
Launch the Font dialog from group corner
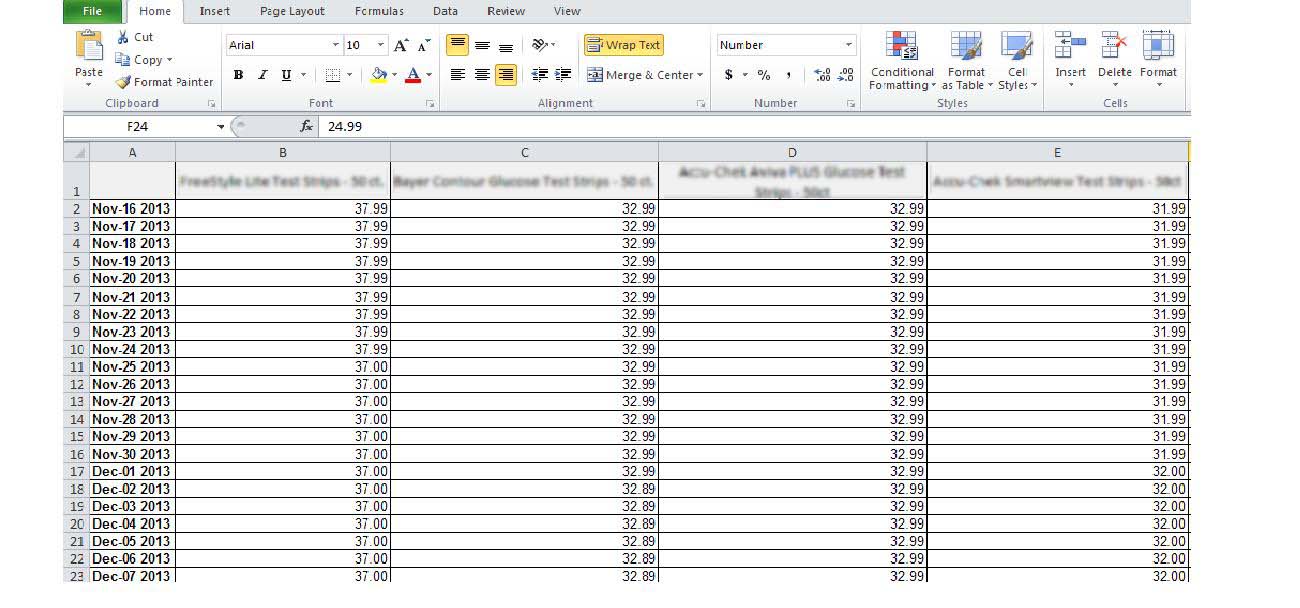(430, 104)
